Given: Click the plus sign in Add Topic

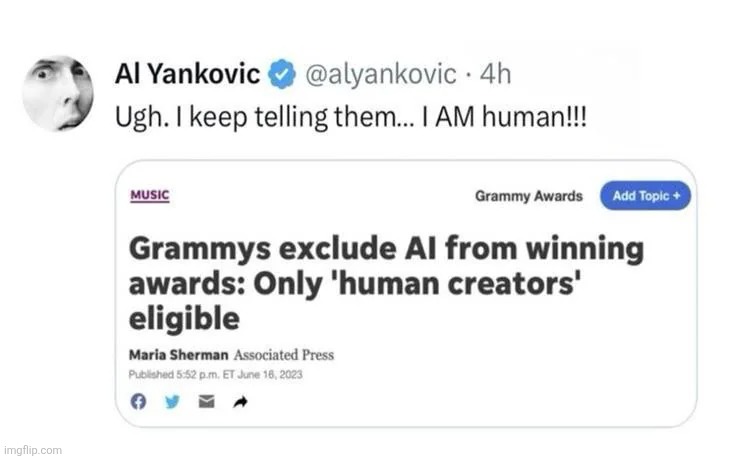Looking at the screenshot, I should 677,196.
